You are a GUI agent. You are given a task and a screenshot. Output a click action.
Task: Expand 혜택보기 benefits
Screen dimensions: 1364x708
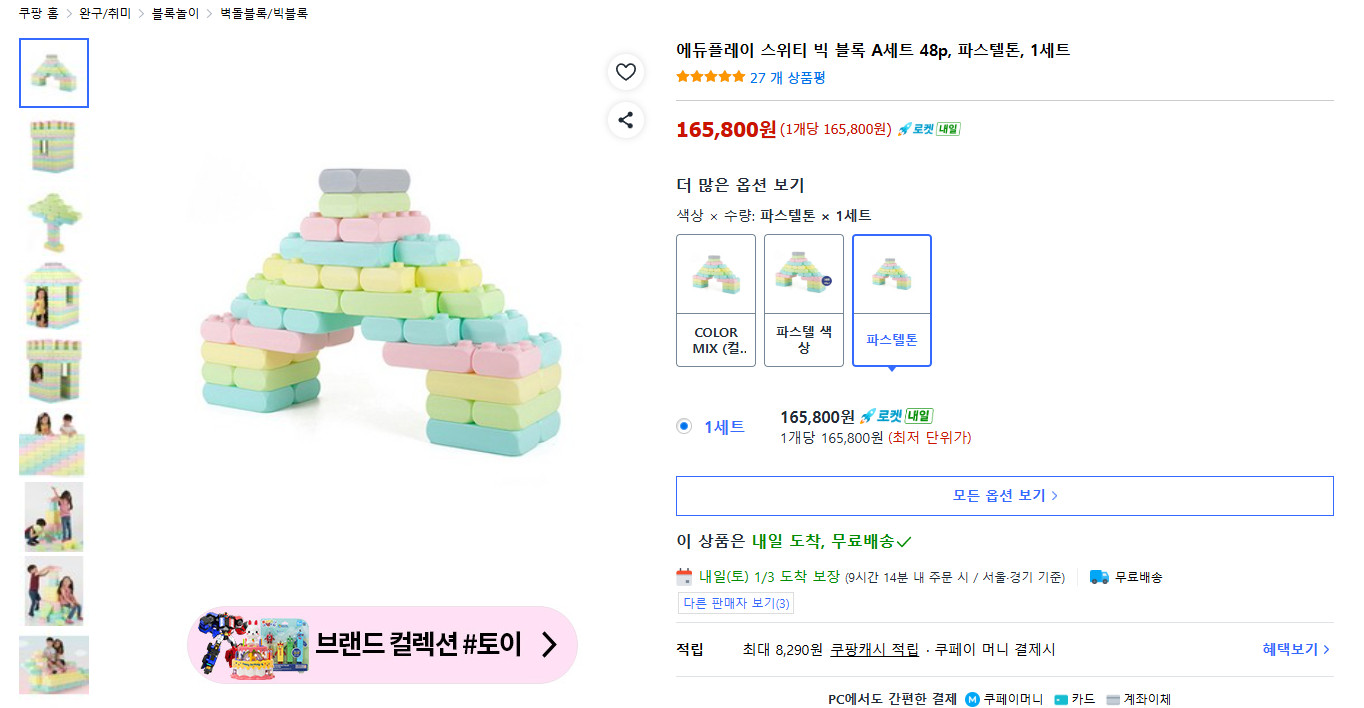pos(1296,649)
